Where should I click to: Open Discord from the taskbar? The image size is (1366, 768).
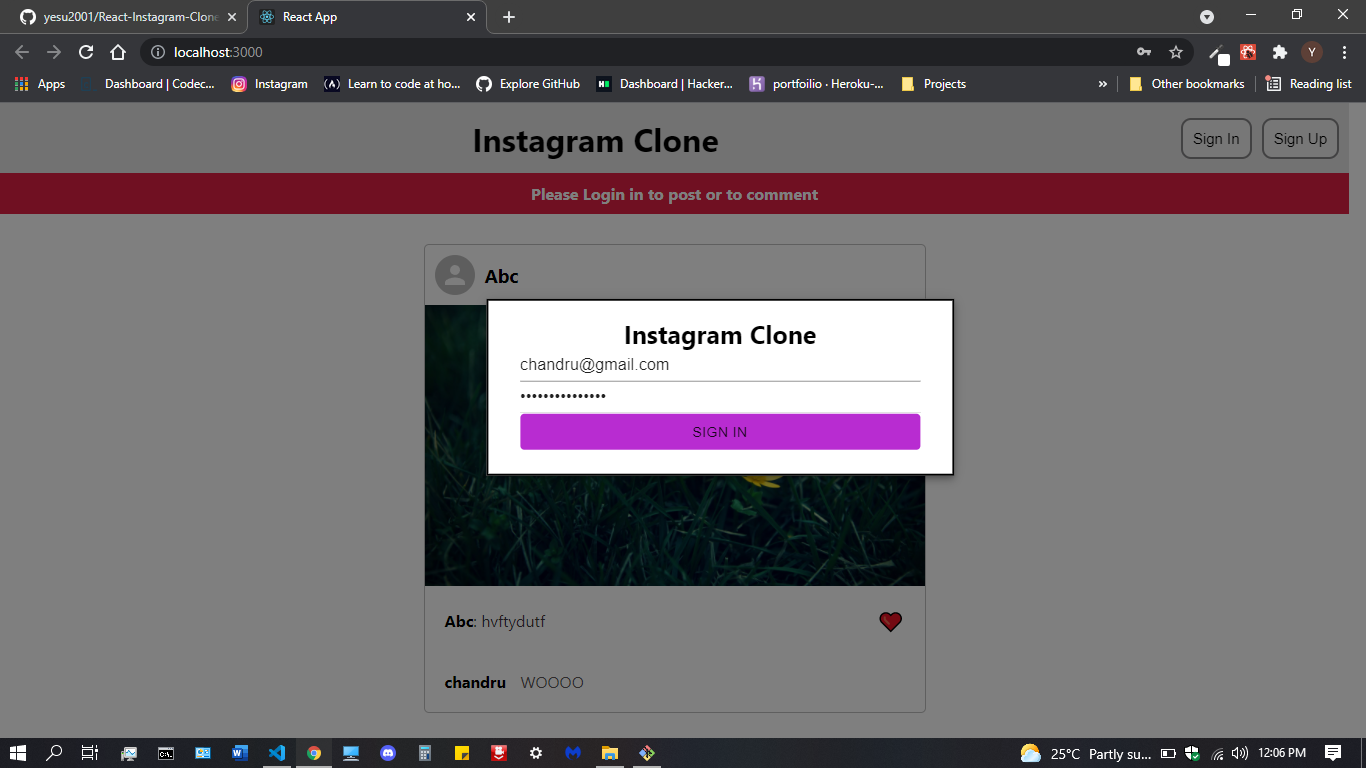coord(388,753)
